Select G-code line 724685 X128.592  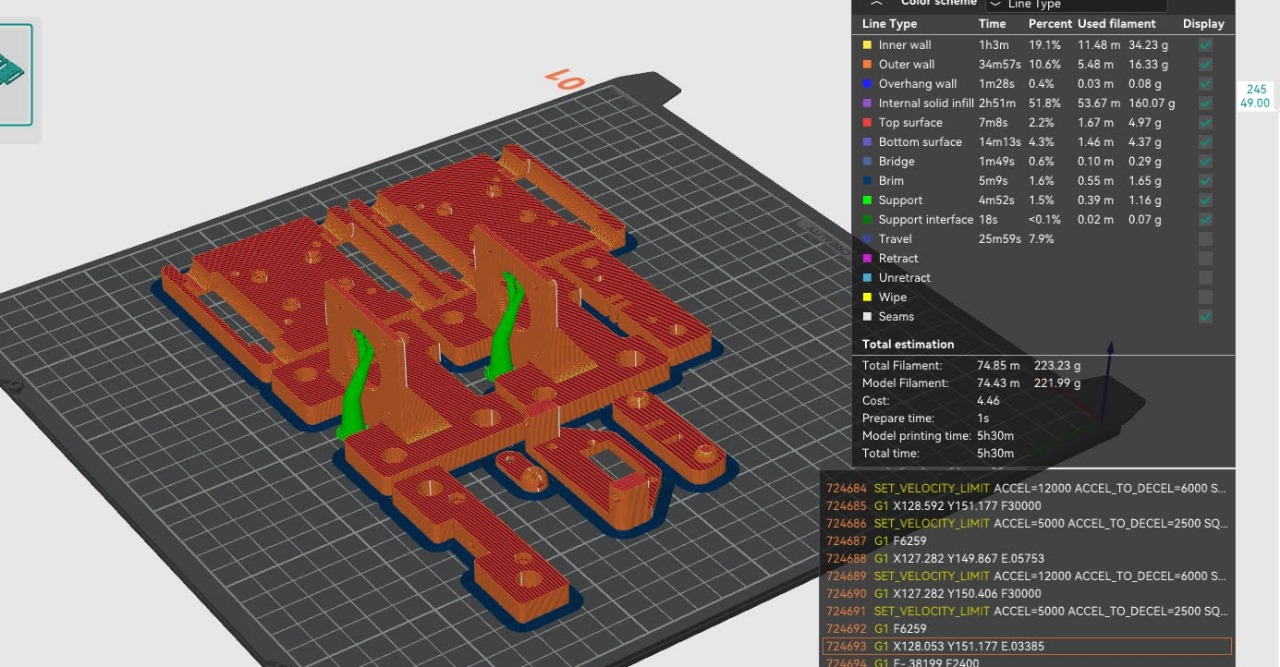(1028, 506)
